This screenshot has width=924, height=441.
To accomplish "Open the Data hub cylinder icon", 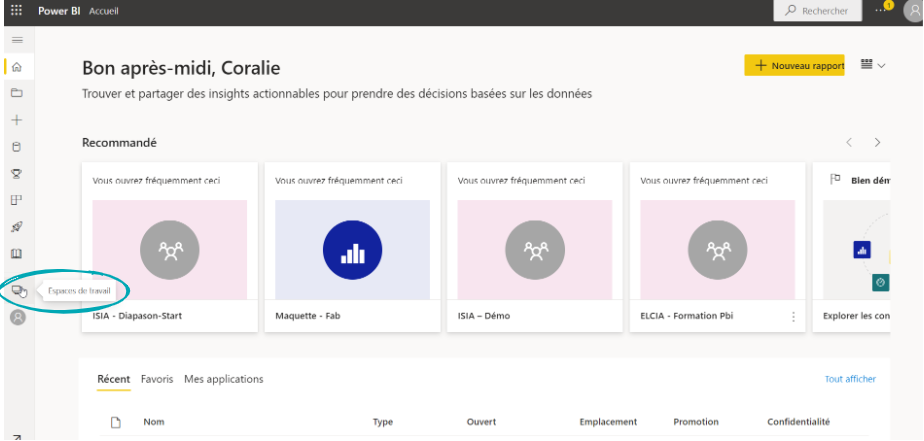I will pyautogui.click(x=16, y=147).
